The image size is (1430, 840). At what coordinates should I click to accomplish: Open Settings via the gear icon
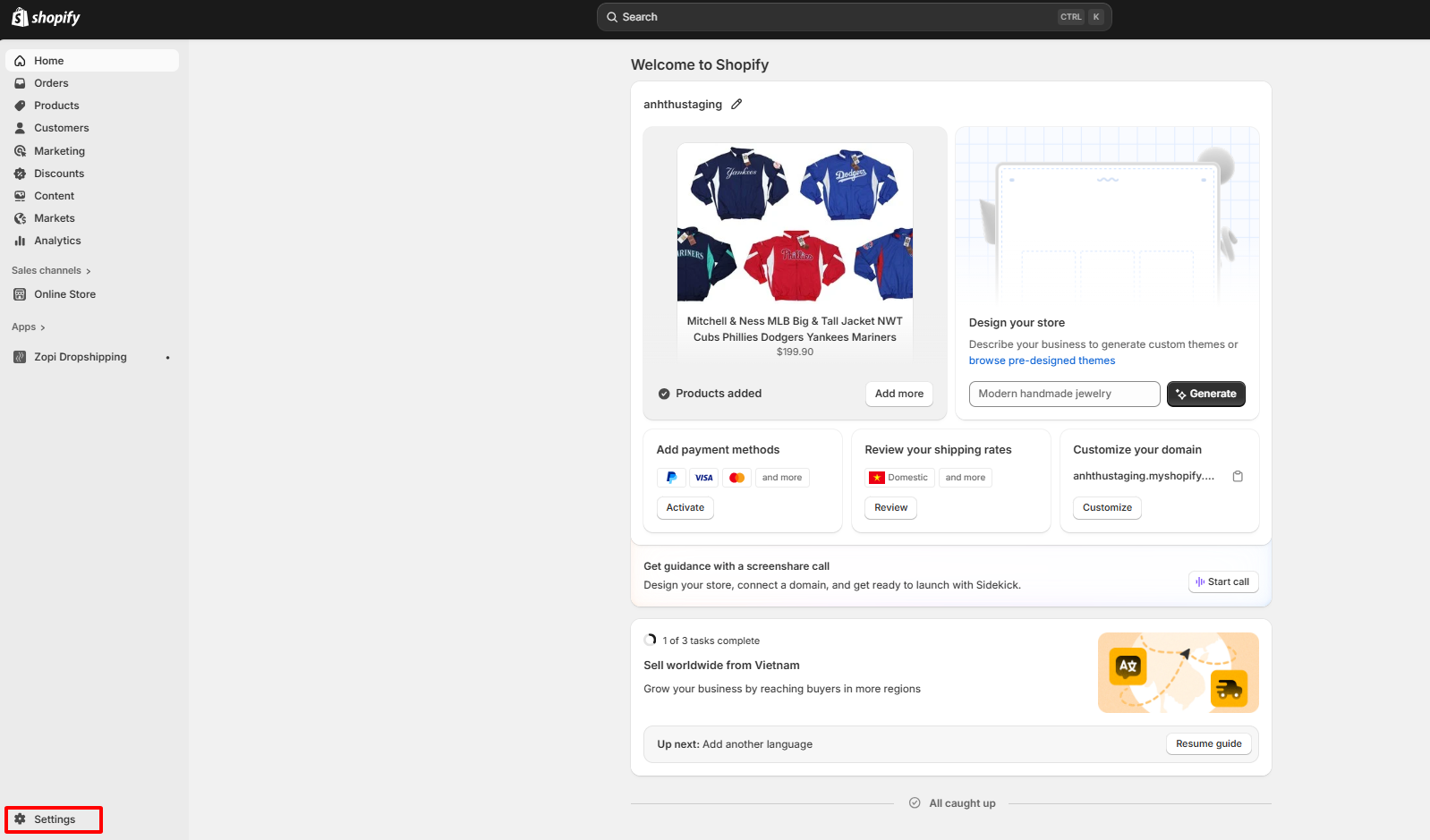pyautogui.click(x=20, y=819)
